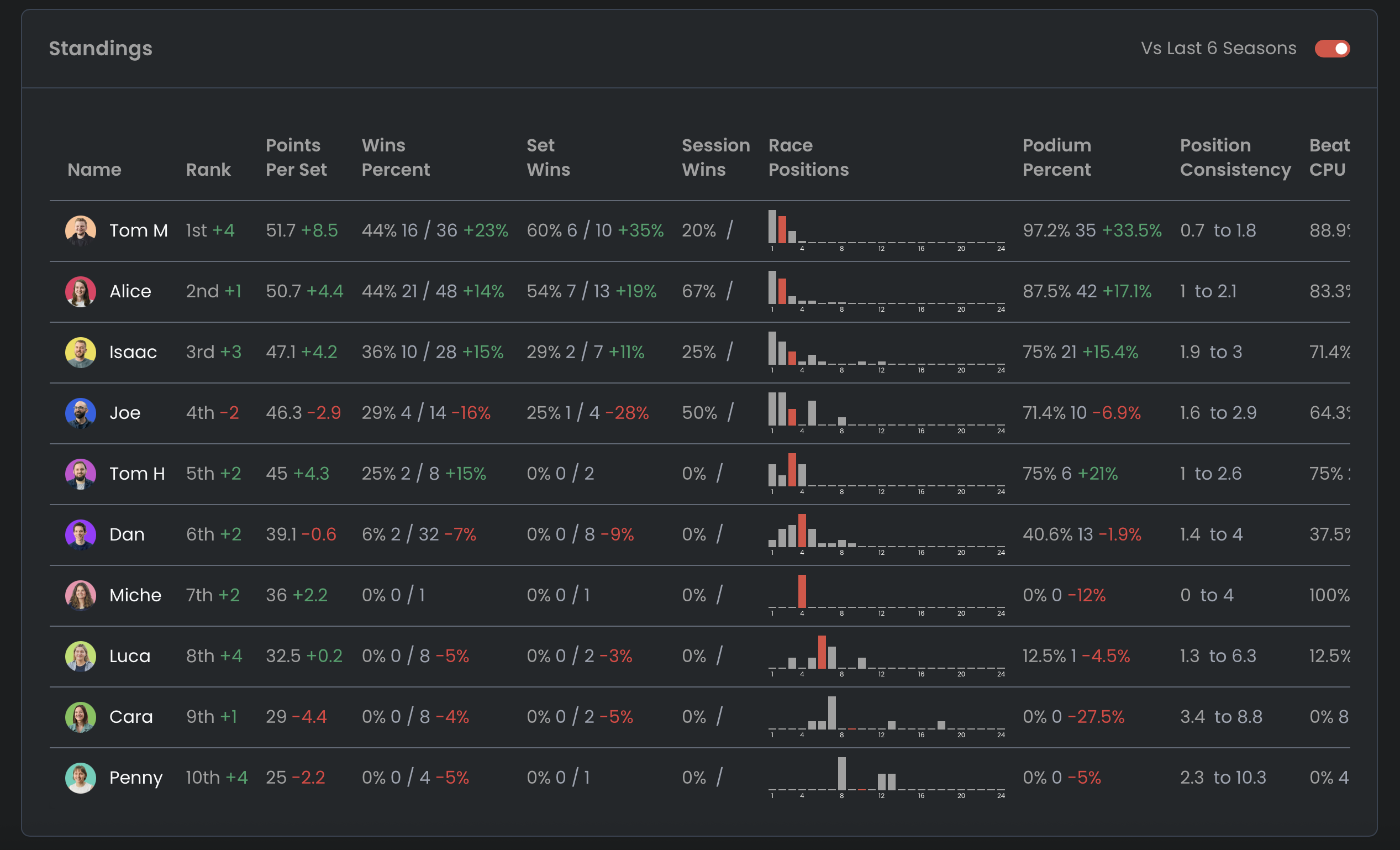Click Penny's teal avatar picture

click(x=80, y=778)
